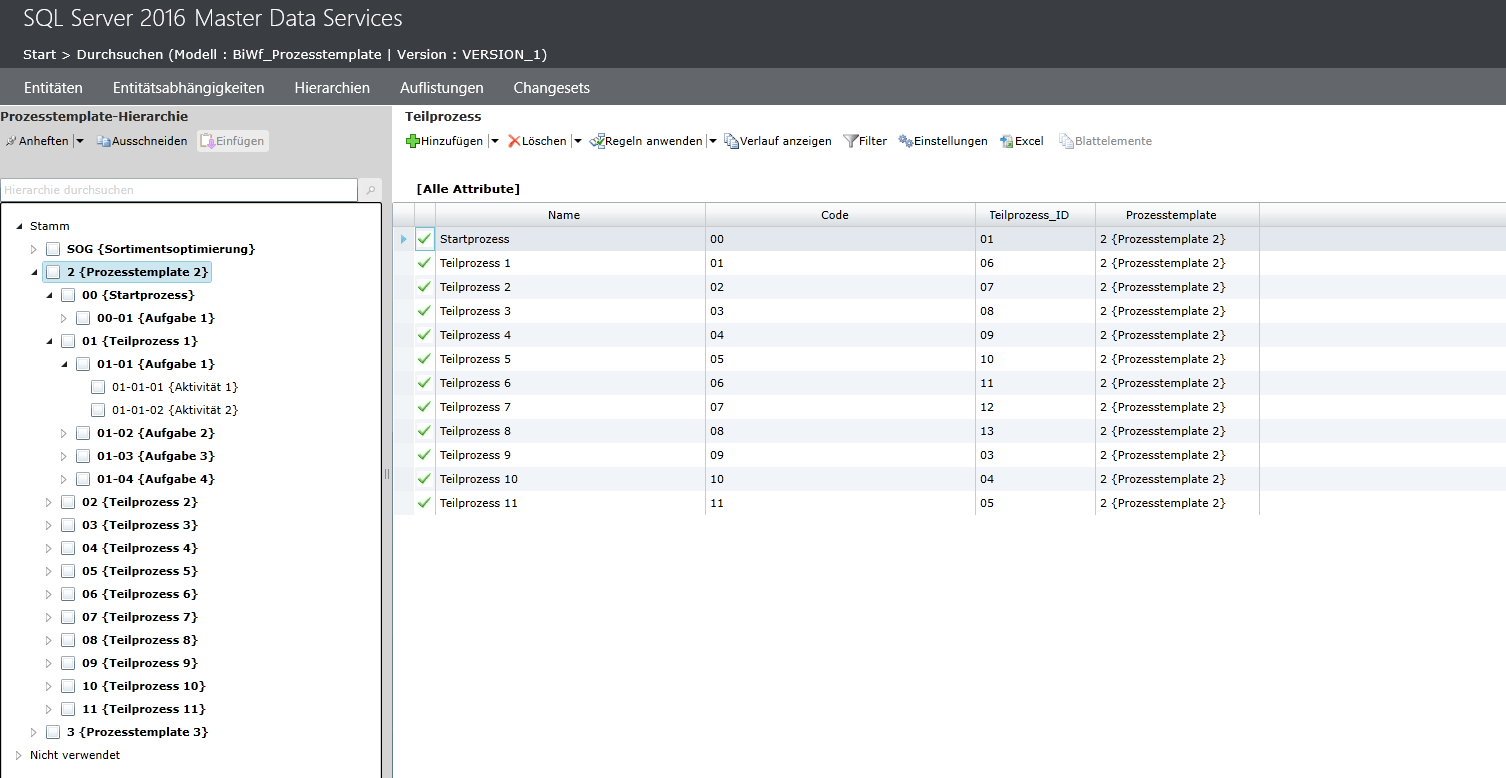
Task: Click into the Hierarchie durchsuchen field
Action: (179, 190)
